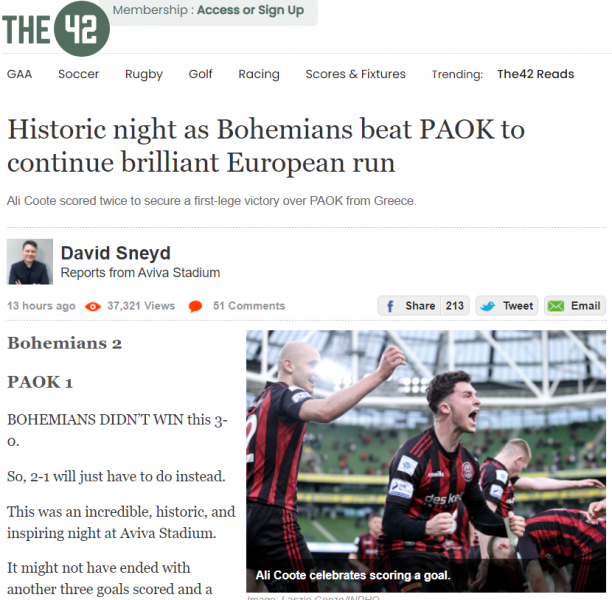The height and width of the screenshot is (600, 612).
Task: Open the Soccer section
Action: (78, 74)
